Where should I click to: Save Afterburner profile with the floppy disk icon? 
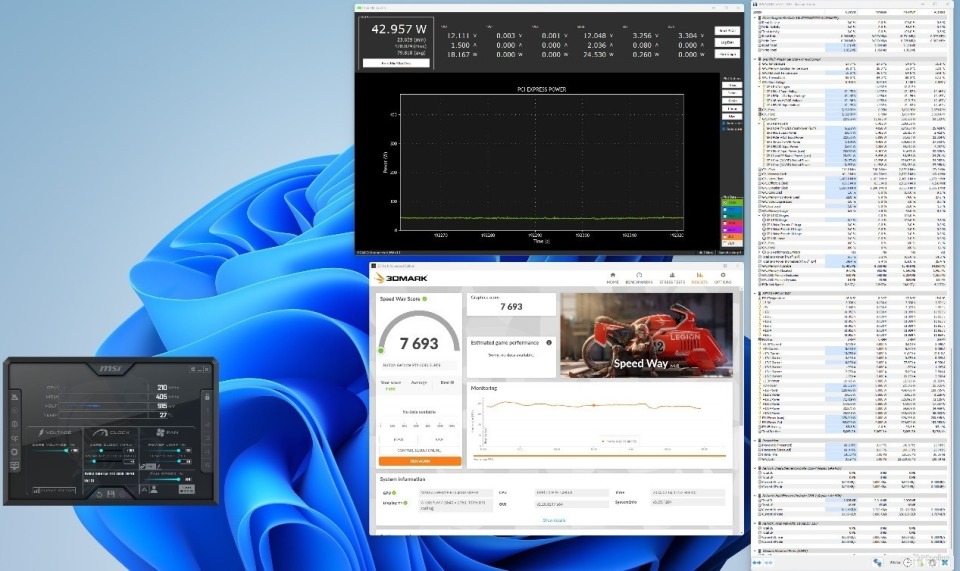(x=111, y=494)
